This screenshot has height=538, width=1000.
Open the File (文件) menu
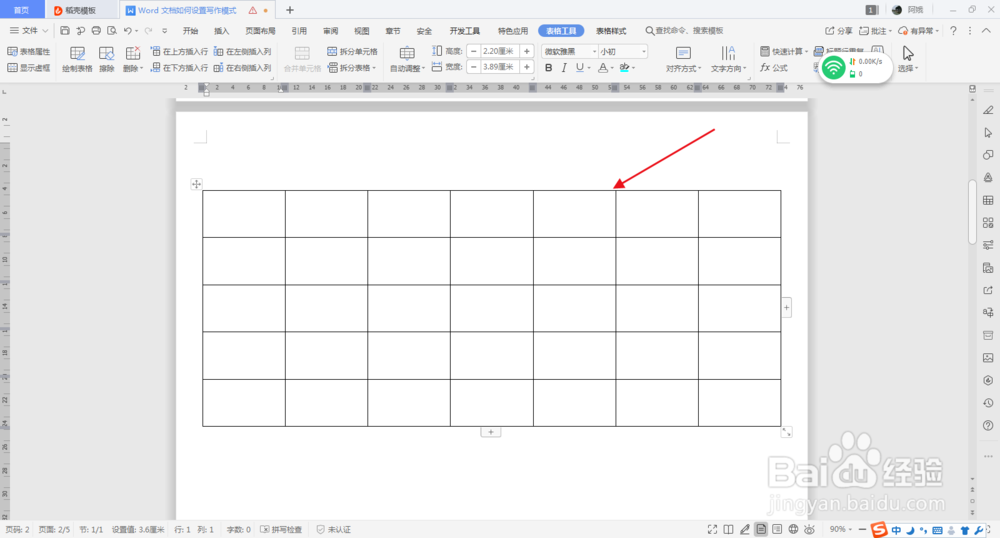coord(29,31)
